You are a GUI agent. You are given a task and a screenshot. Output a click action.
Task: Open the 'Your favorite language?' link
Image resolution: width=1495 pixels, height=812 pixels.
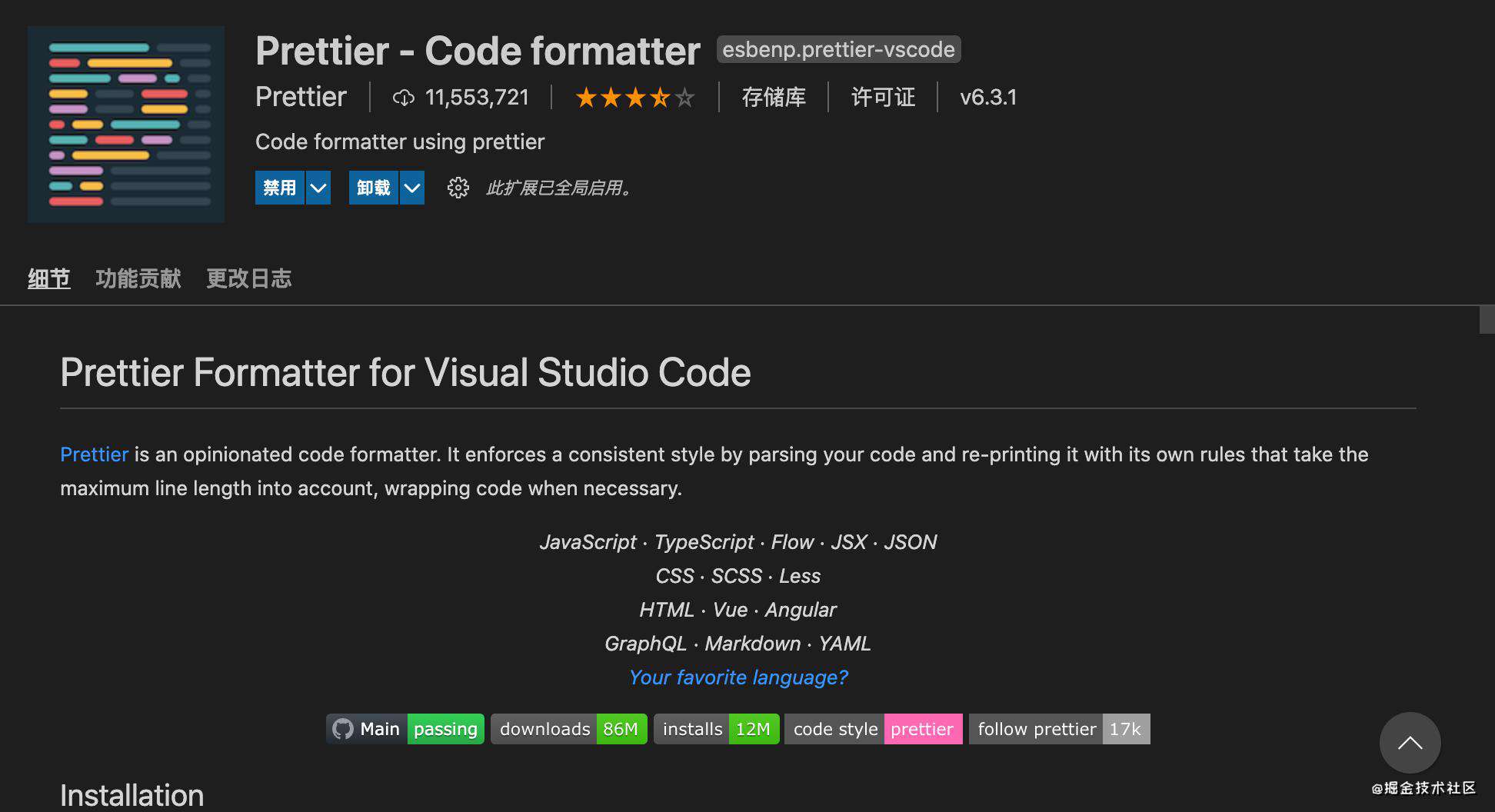click(738, 677)
